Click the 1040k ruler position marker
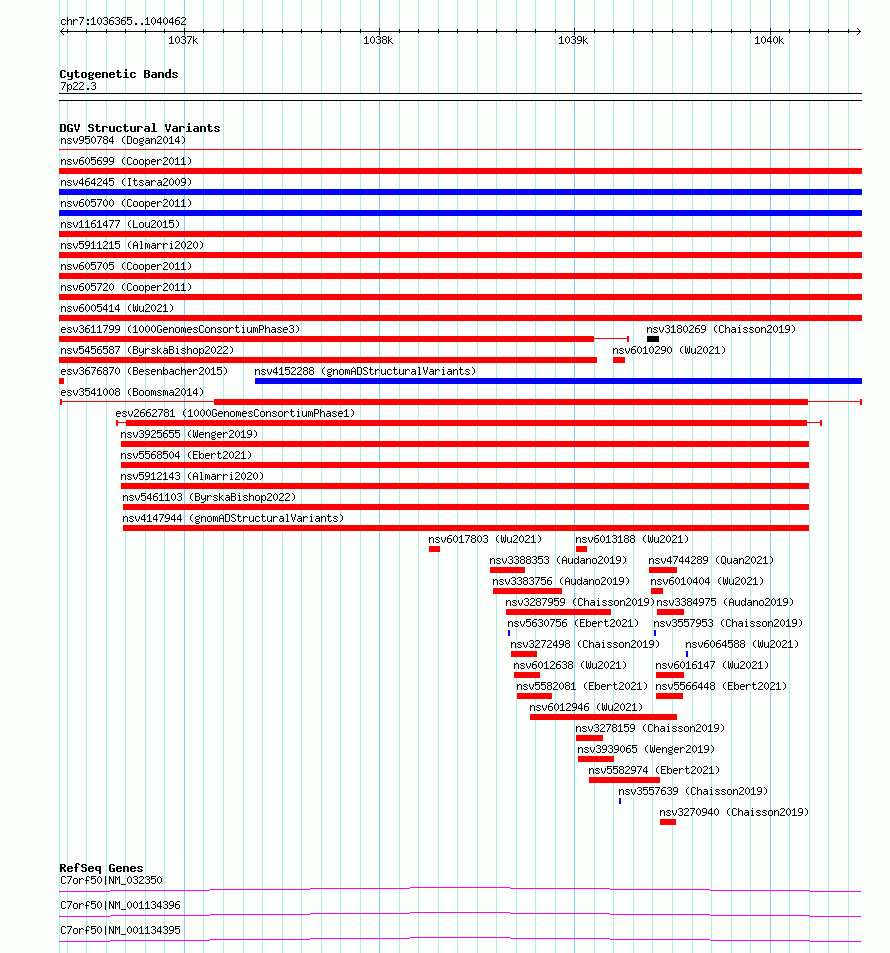Image resolution: width=890 pixels, height=953 pixels. coord(769,41)
